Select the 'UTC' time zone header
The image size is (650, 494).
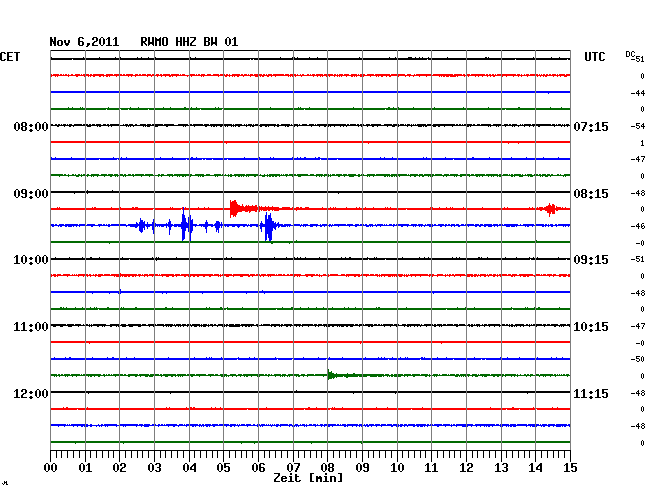594,57
